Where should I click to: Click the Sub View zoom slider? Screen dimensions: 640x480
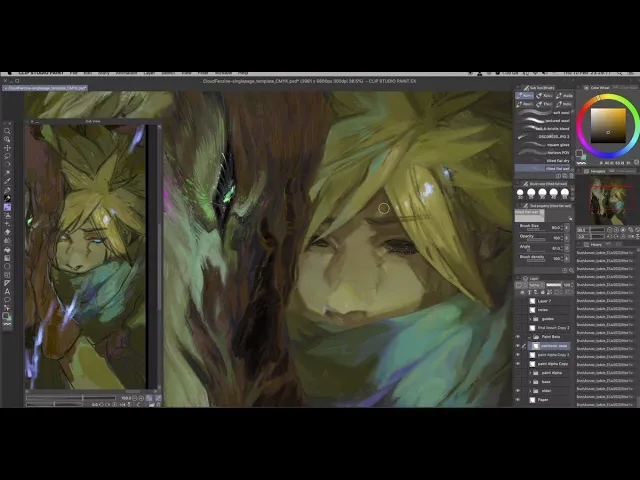point(71,398)
